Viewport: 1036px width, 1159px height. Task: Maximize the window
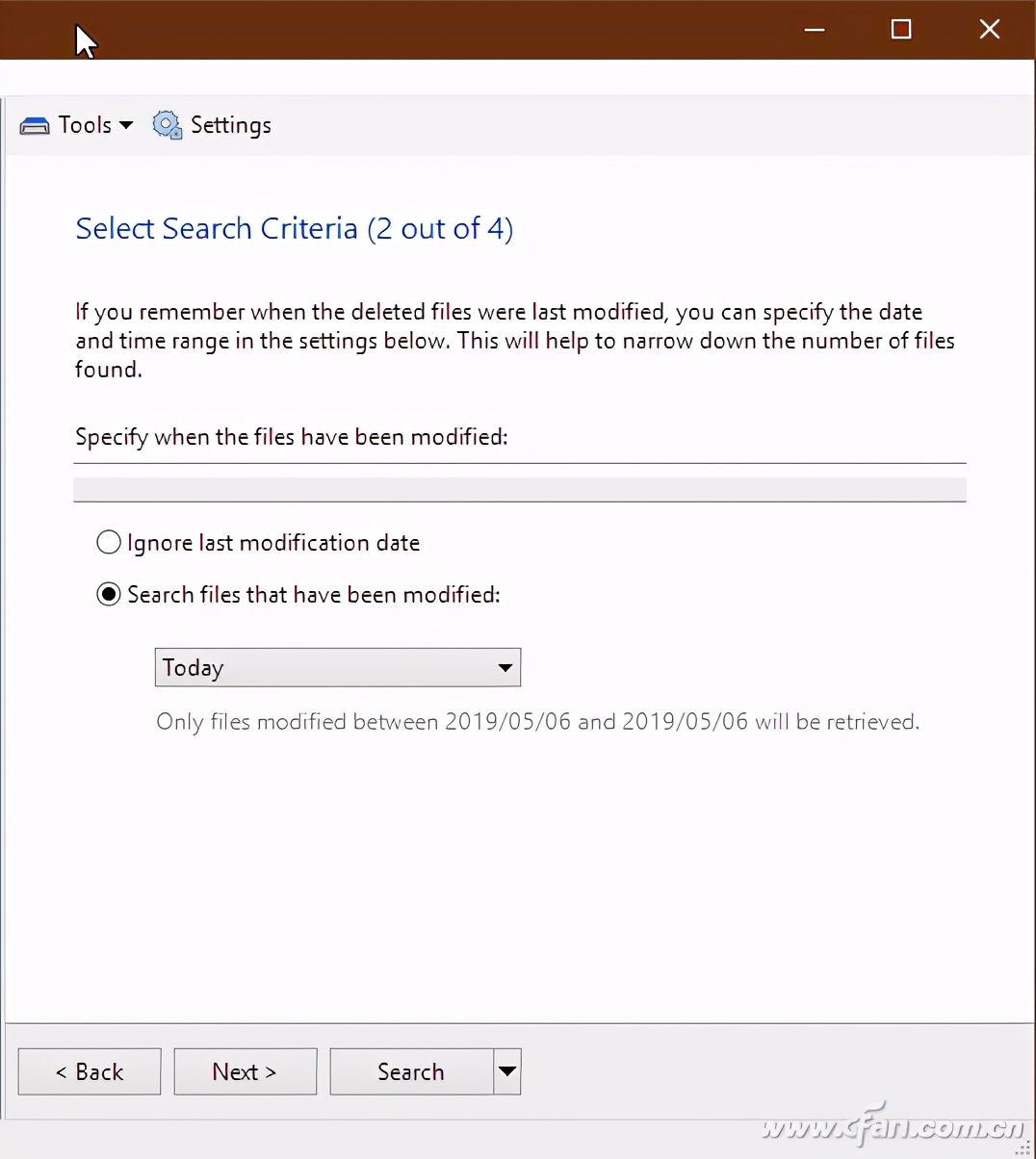901,30
